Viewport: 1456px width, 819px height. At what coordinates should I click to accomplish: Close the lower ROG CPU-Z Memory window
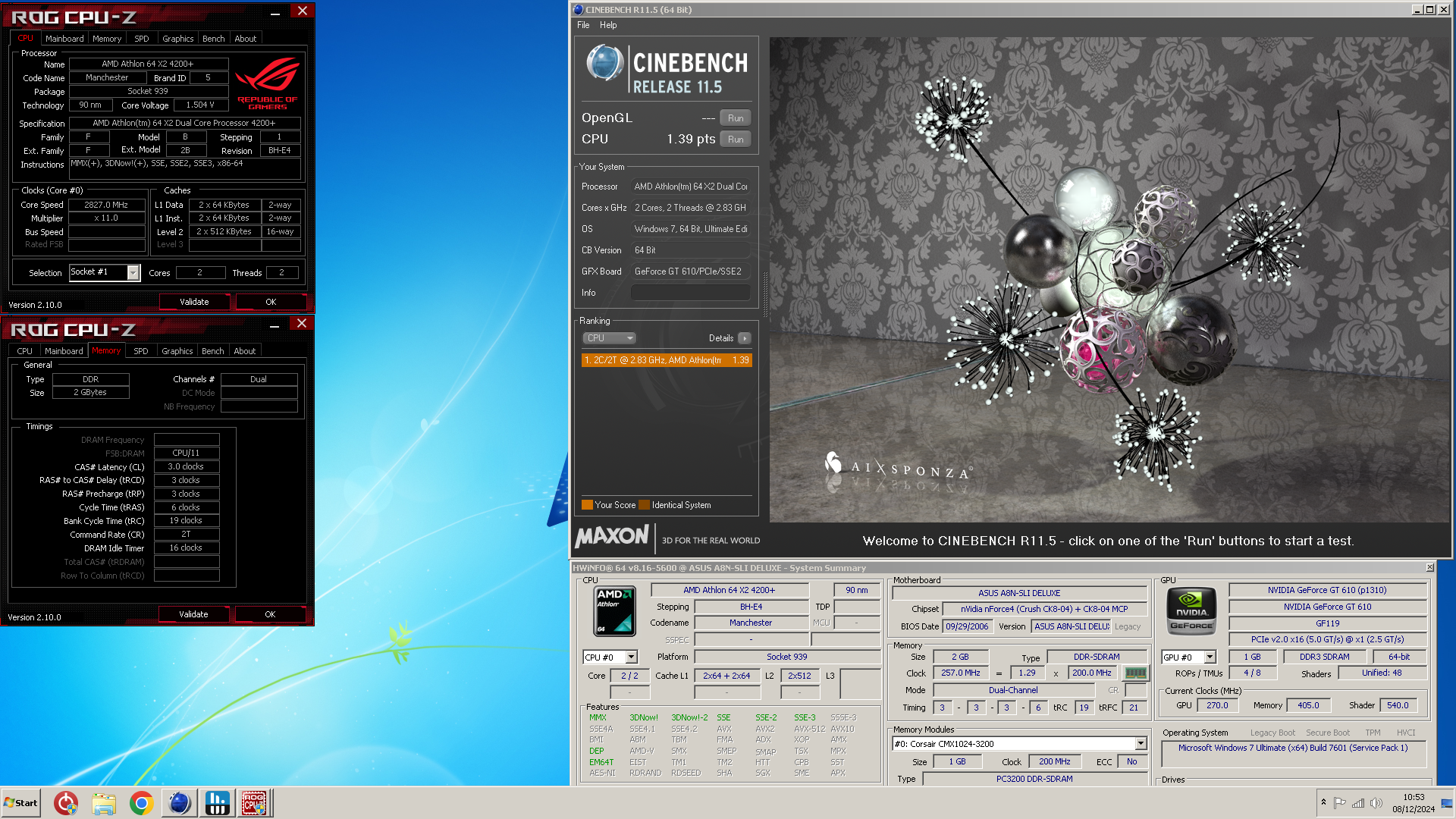302,324
